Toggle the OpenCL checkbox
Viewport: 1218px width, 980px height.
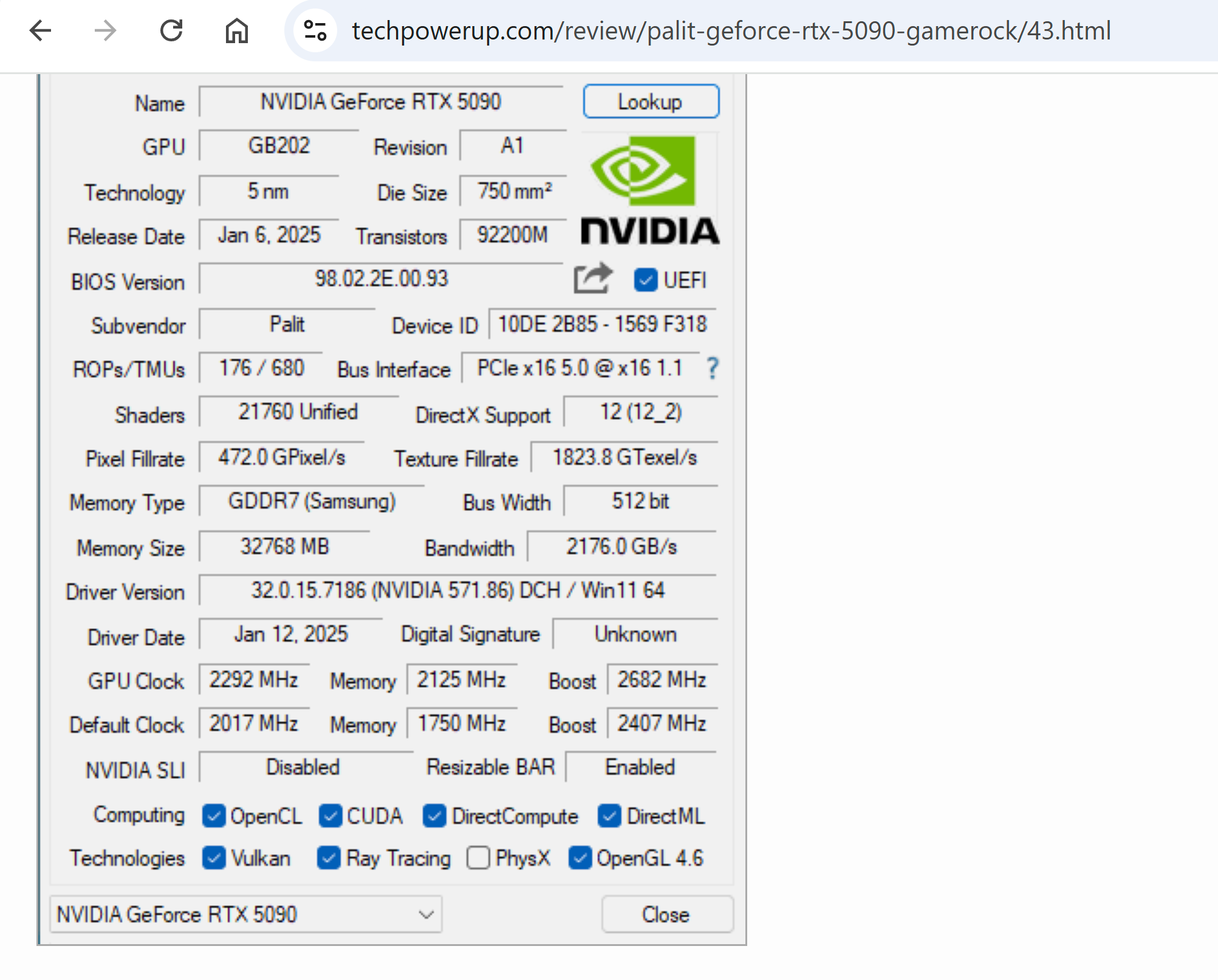(x=214, y=816)
